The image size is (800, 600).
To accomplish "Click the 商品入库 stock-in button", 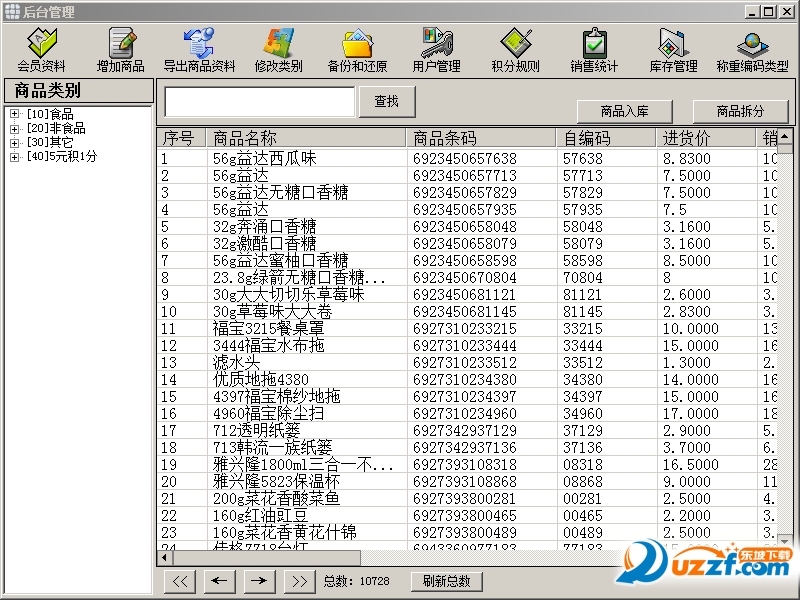I will point(624,111).
